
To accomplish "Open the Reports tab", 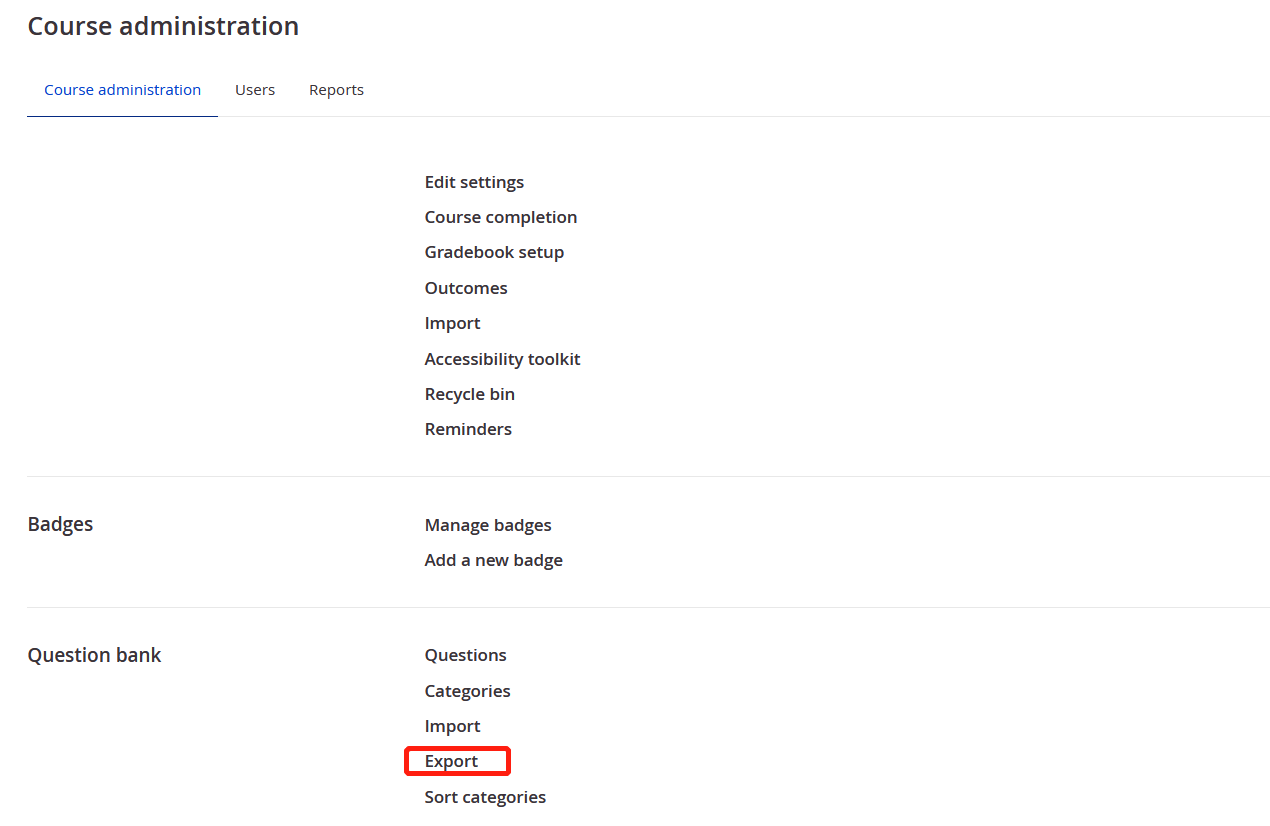I will [336, 90].
